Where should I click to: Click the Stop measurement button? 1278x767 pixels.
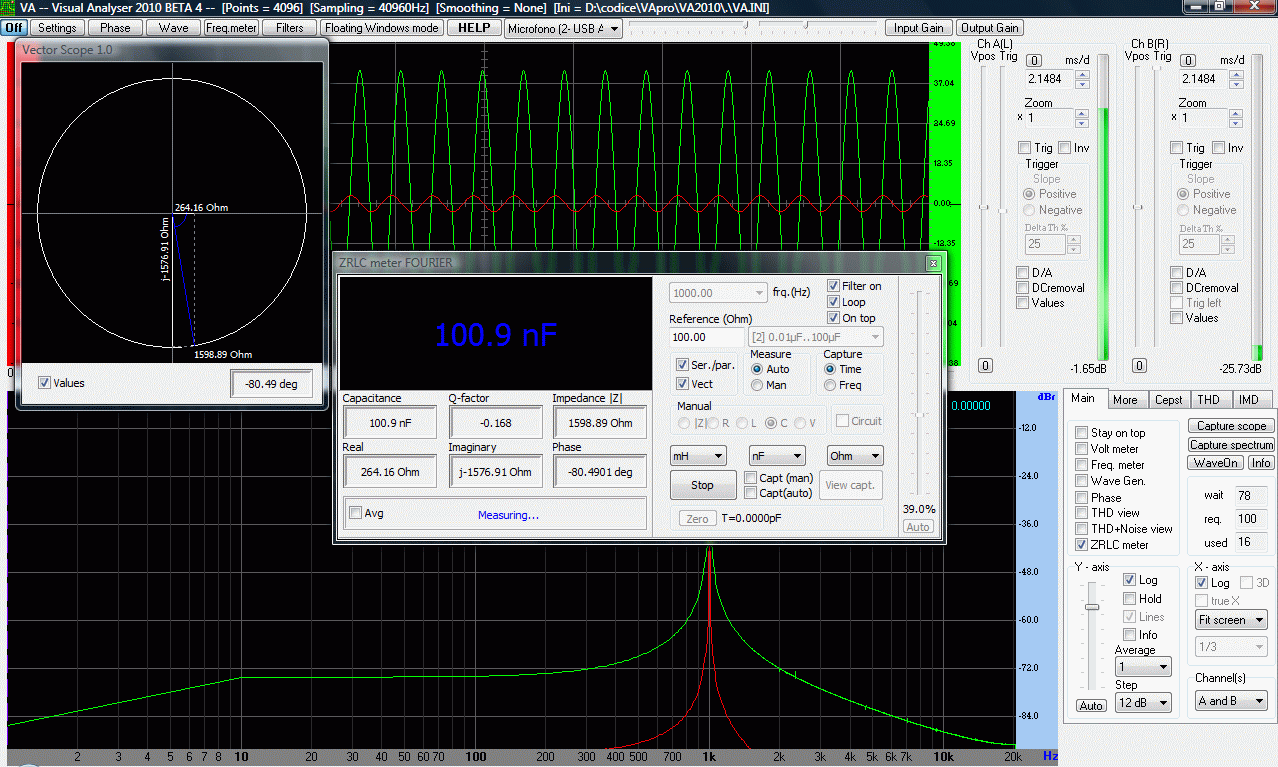point(703,485)
